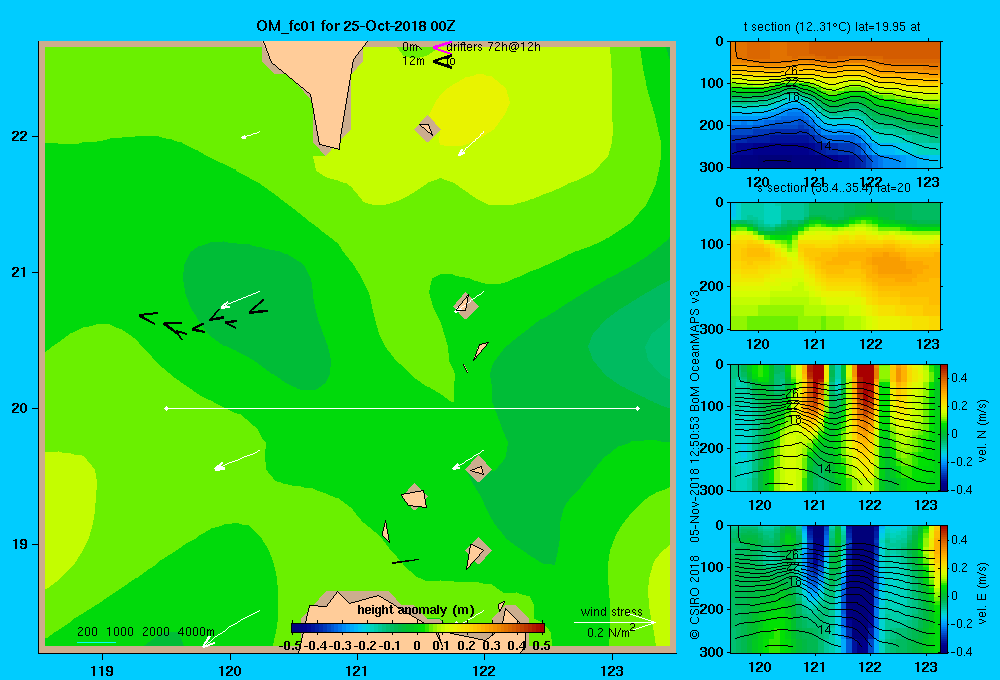Click the 's section' salinity panel title

click(834, 188)
